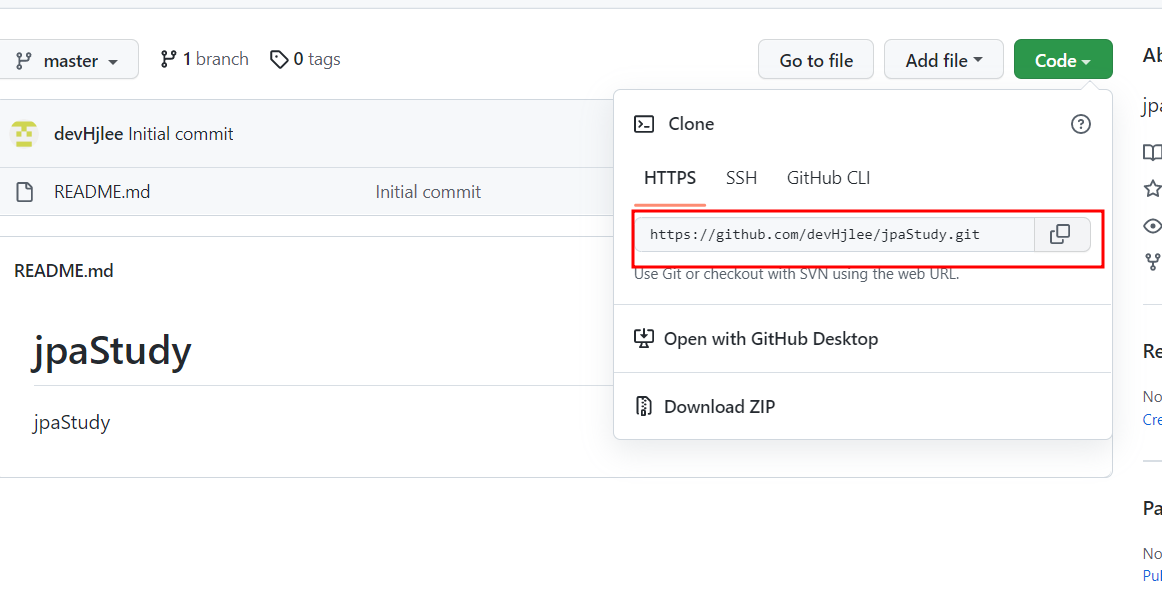Click the branch icon beside 1 branch
Screen dimensions: 1162x590
click(169, 59)
